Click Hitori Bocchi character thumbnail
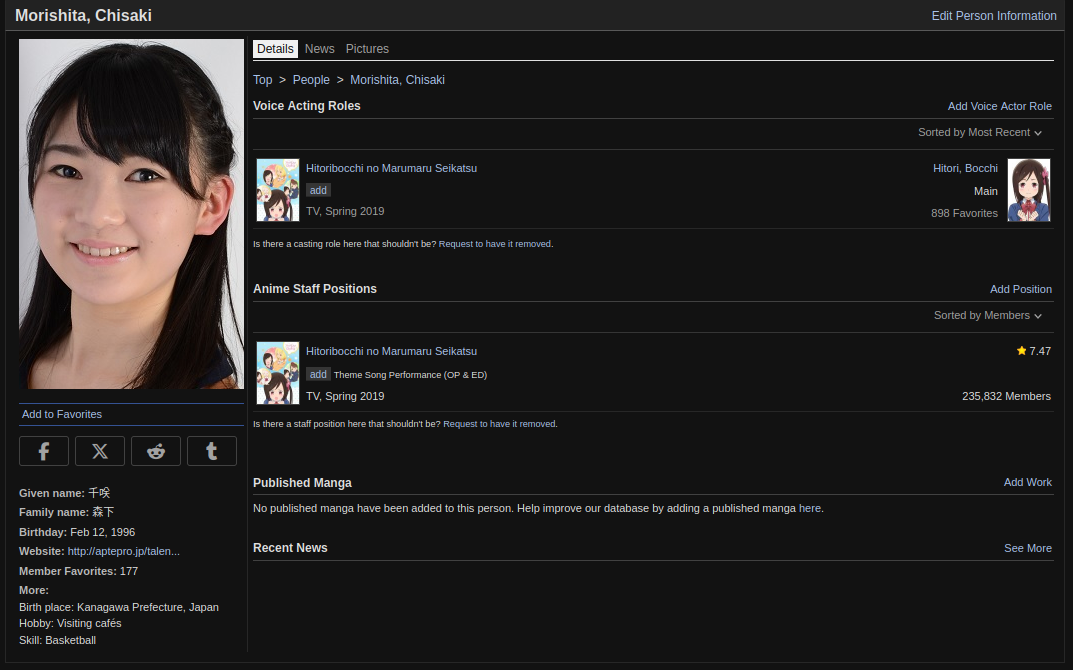The width and height of the screenshot is (1073, 670). click(x=1029, y=190)
